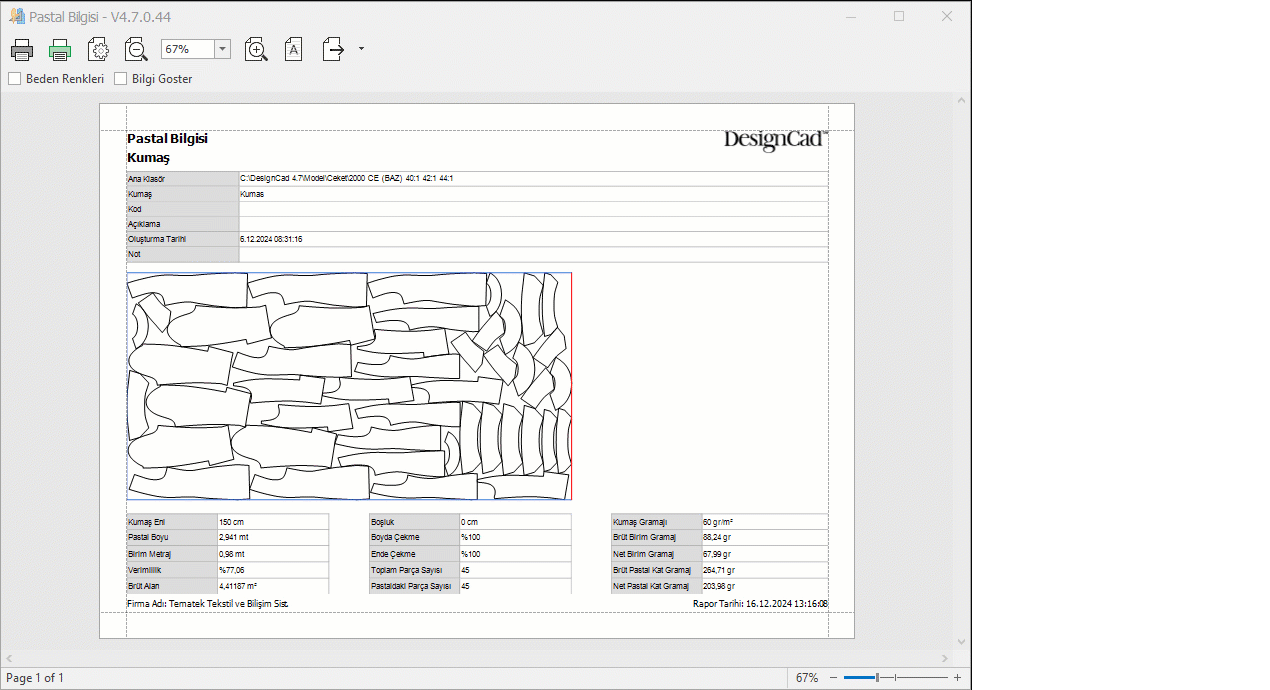Viewport: 1270px width, 690px height.
Task: Click inside the 67% zoom percentage field
Action: tap(187, 49)
